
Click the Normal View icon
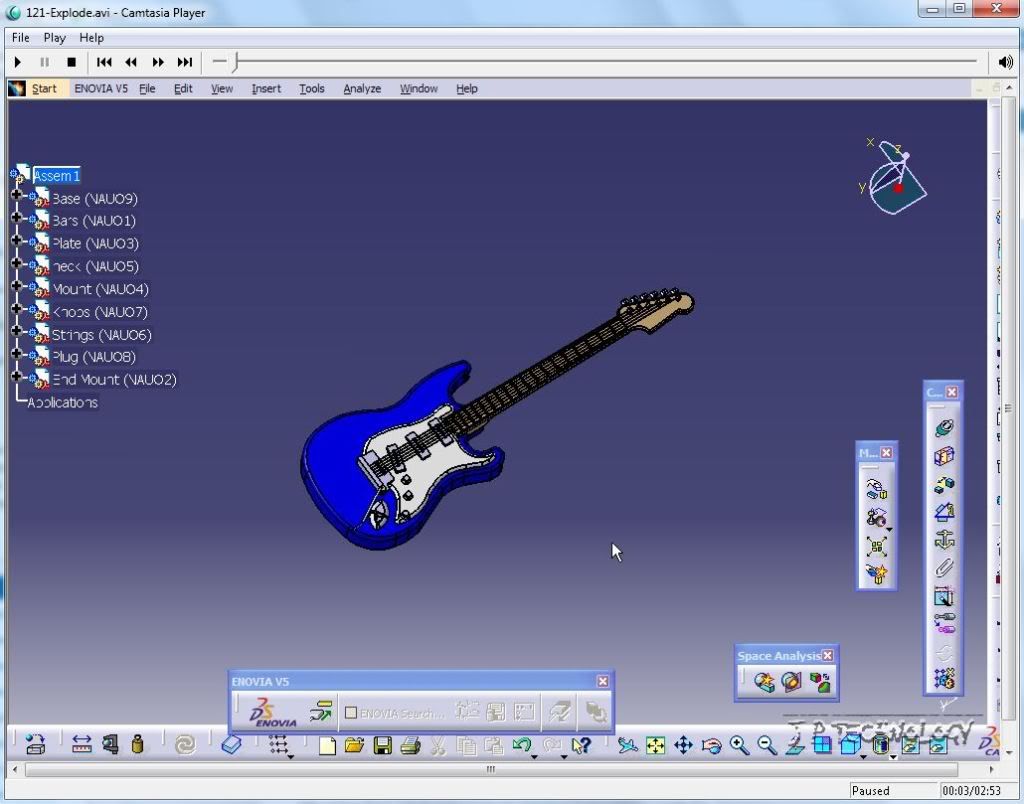coord(795,745)
